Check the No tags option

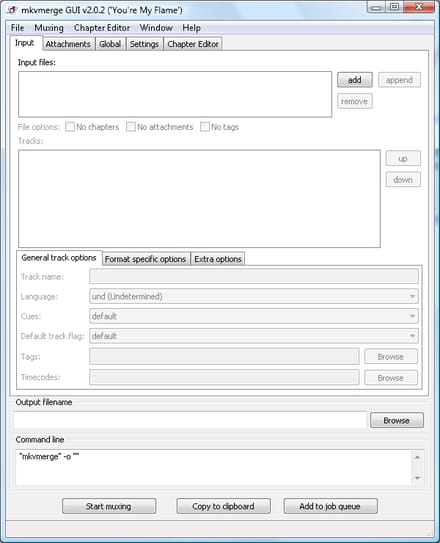(205, 127)
